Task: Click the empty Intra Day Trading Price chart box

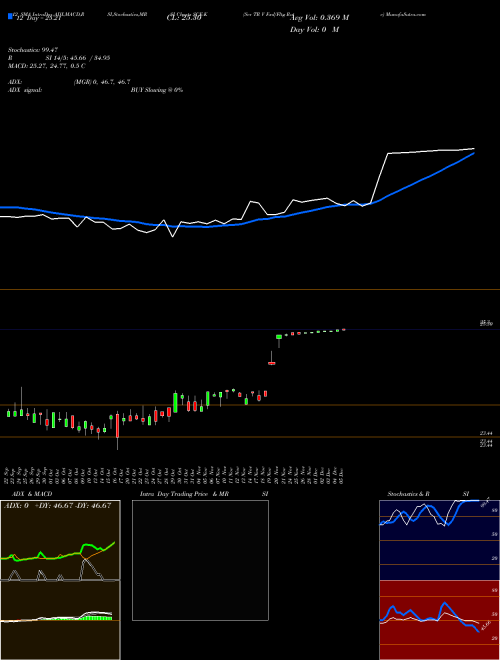Action: [x=200, y=560]
